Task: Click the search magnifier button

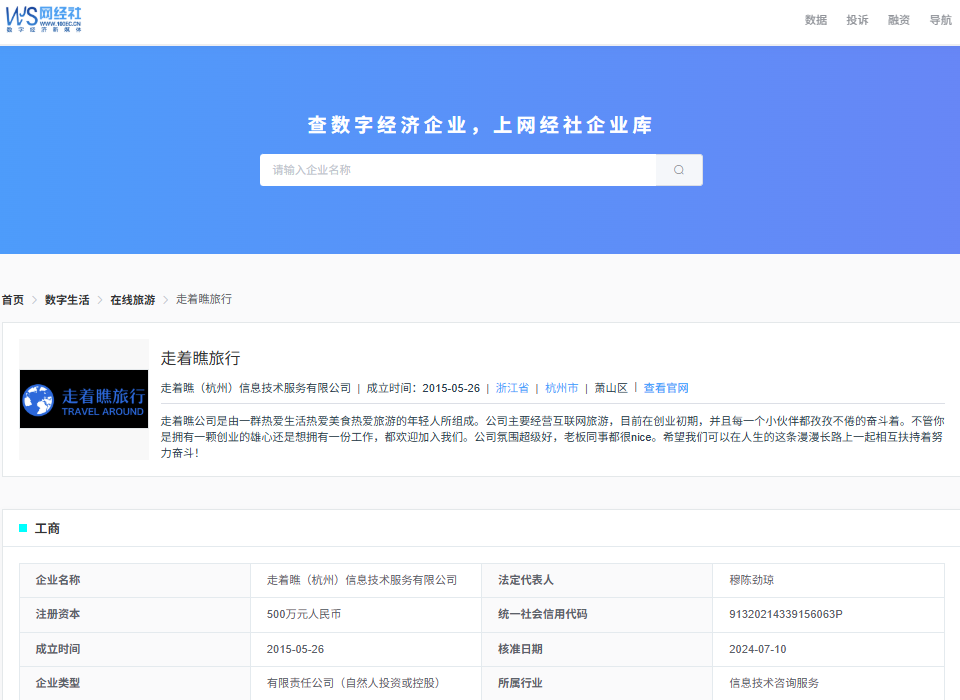Action: pyautogui.click(x=679, y=170)
